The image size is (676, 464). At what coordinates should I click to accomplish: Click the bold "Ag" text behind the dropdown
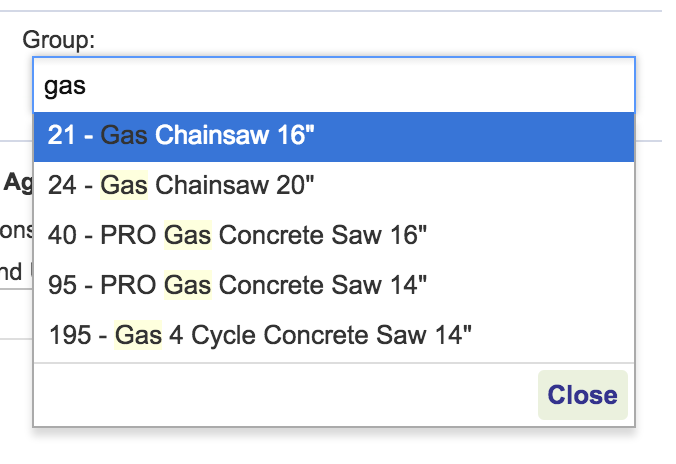(18, 182)
